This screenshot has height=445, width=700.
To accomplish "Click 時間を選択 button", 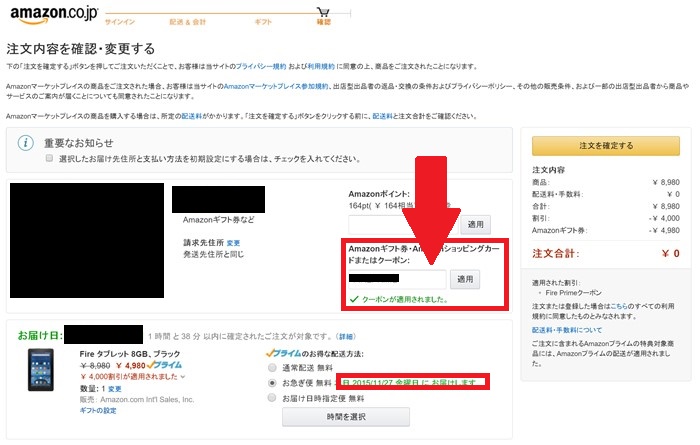I will pyautogui.click(x=346, y=417).
